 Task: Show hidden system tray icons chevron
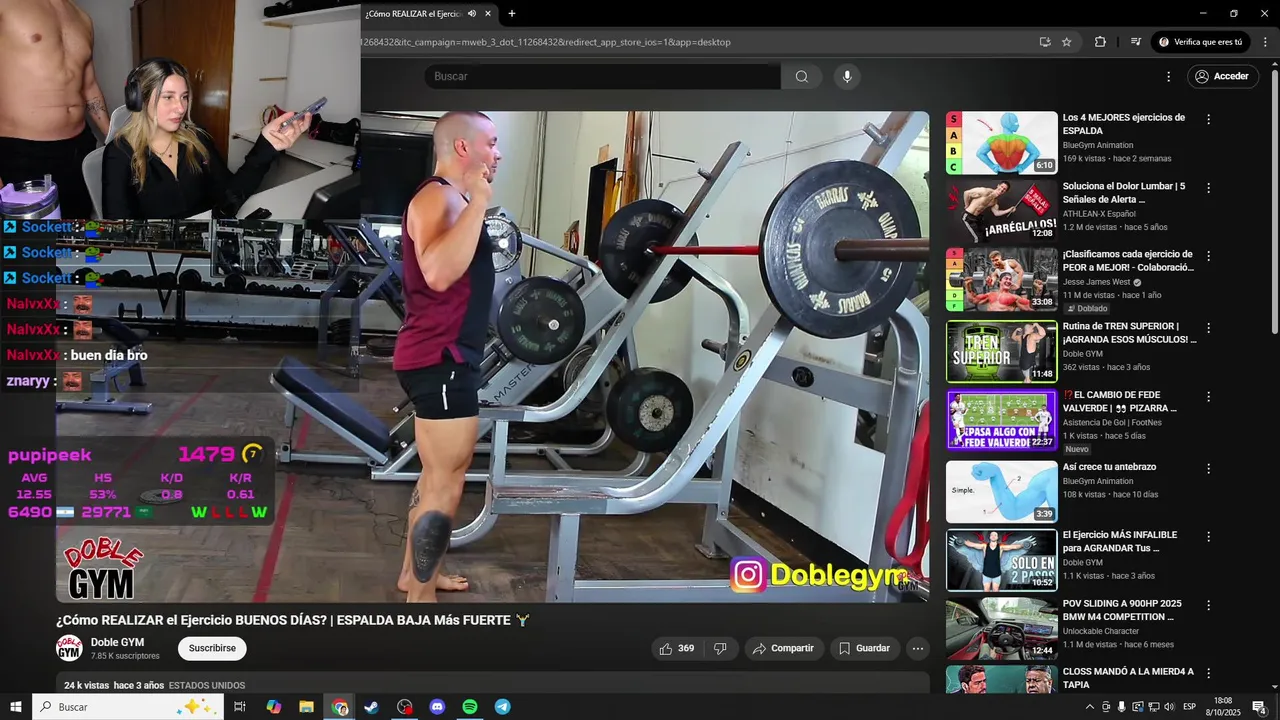pyautogui.click(x=1090, y=707)
